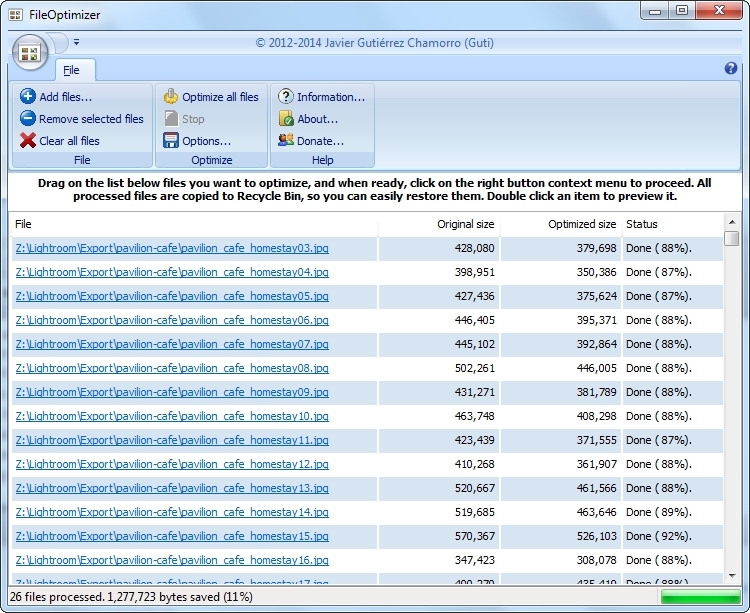The width and height of the screenshot is (750, 613).
Task: Click the Add files plus icon
Action: pos(27,96)
